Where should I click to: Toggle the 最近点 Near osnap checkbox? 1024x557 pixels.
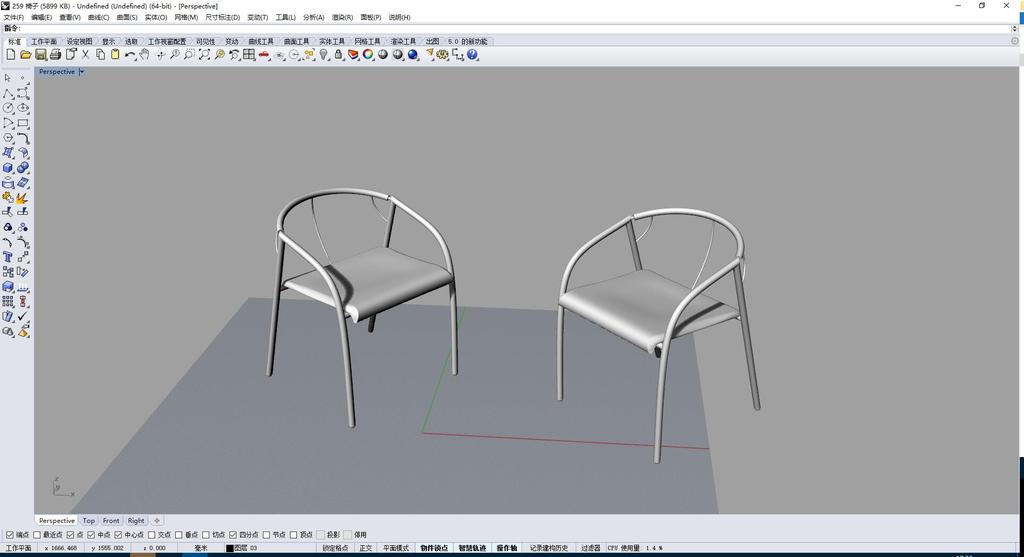pyautogui.click(x=37, y=535)
